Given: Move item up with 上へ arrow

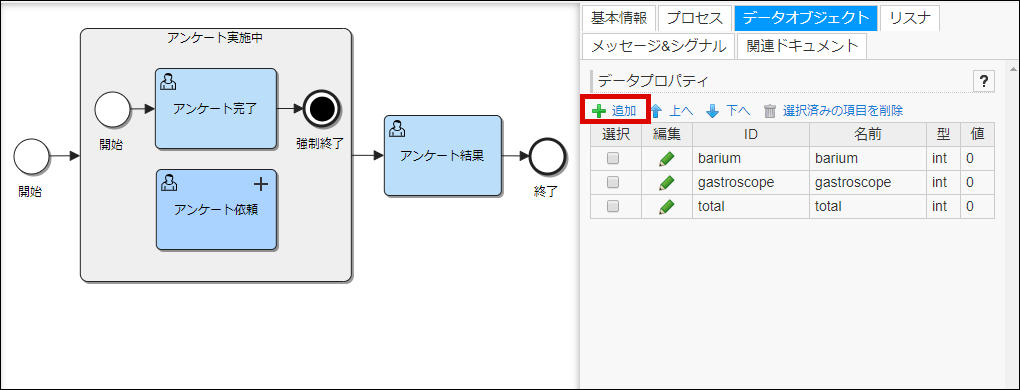Looking at the screenshot, I should tap(672, 111).
